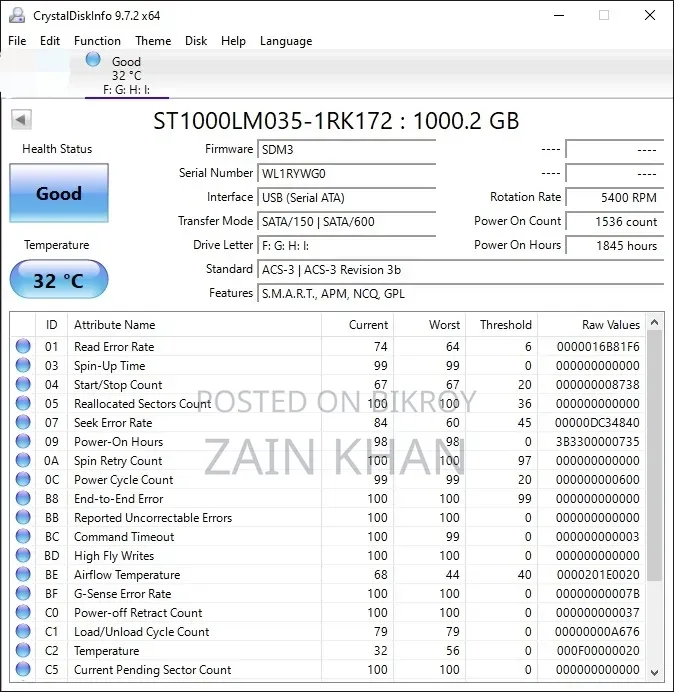Click status orb for End-to-End Error
Viewport: 674px width, 692px height.
pos(23,498)
